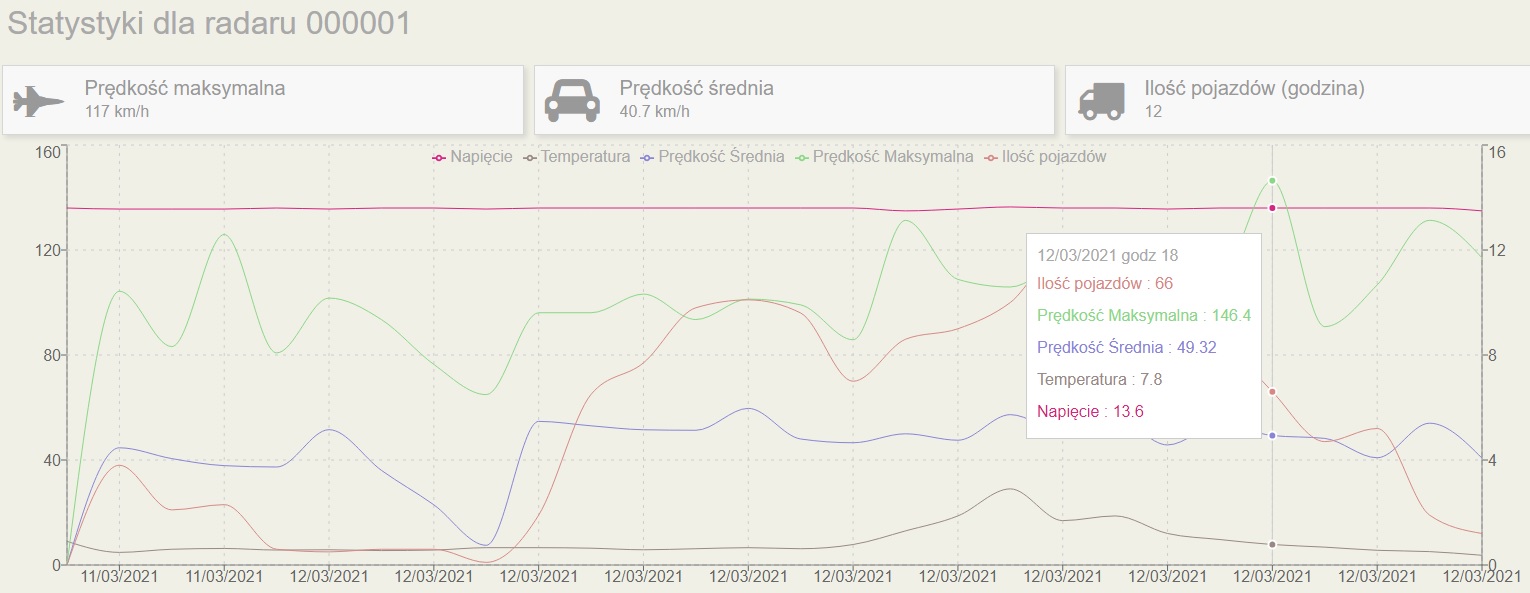Click the jet fighter icon for maximum speed
Viewport: 1530px width, 593px height.
click(39, 100)
